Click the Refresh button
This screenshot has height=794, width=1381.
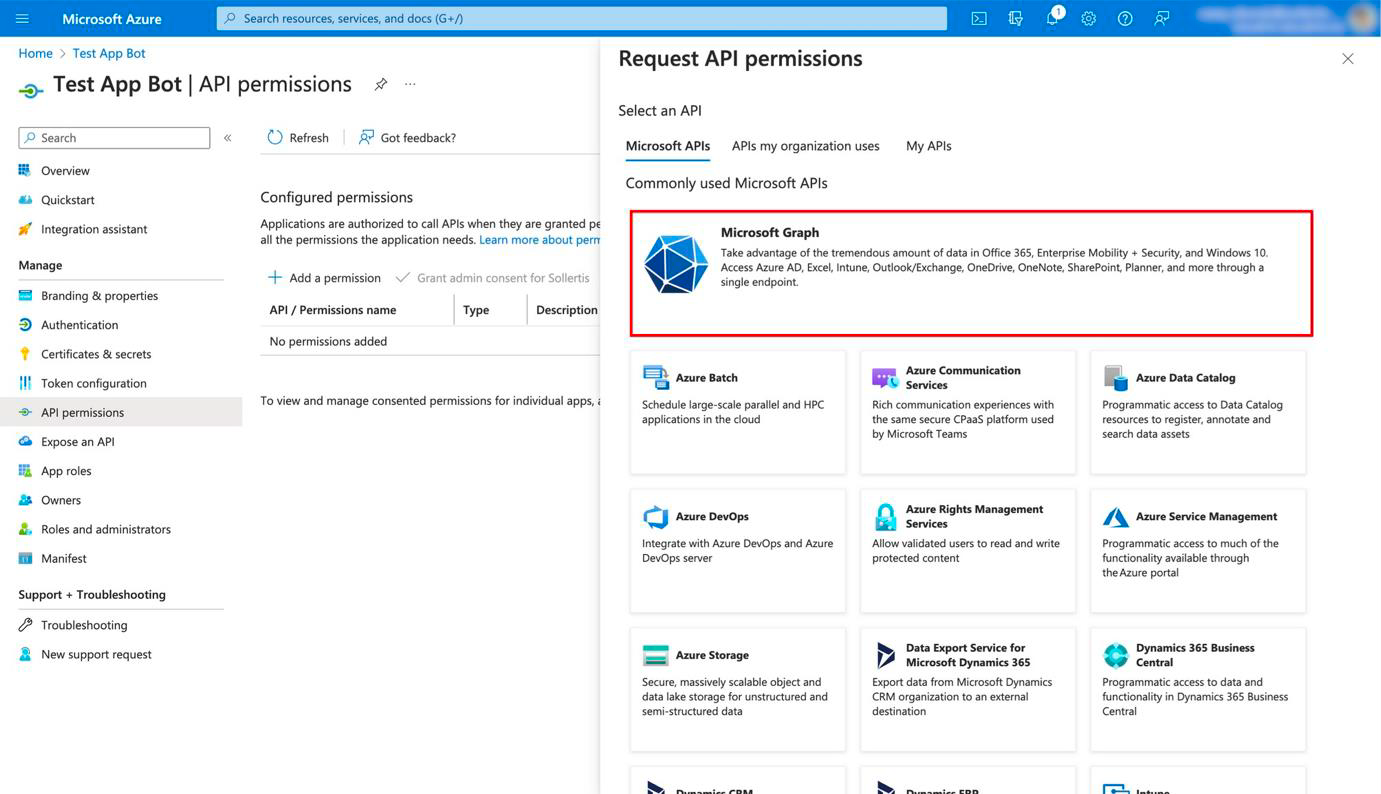click(298, 138)
